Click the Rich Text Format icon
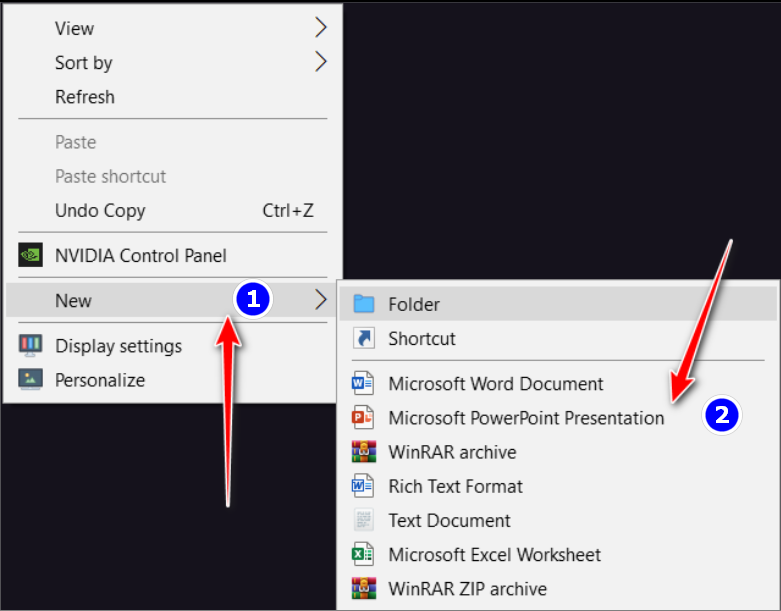 coord(363,486)
